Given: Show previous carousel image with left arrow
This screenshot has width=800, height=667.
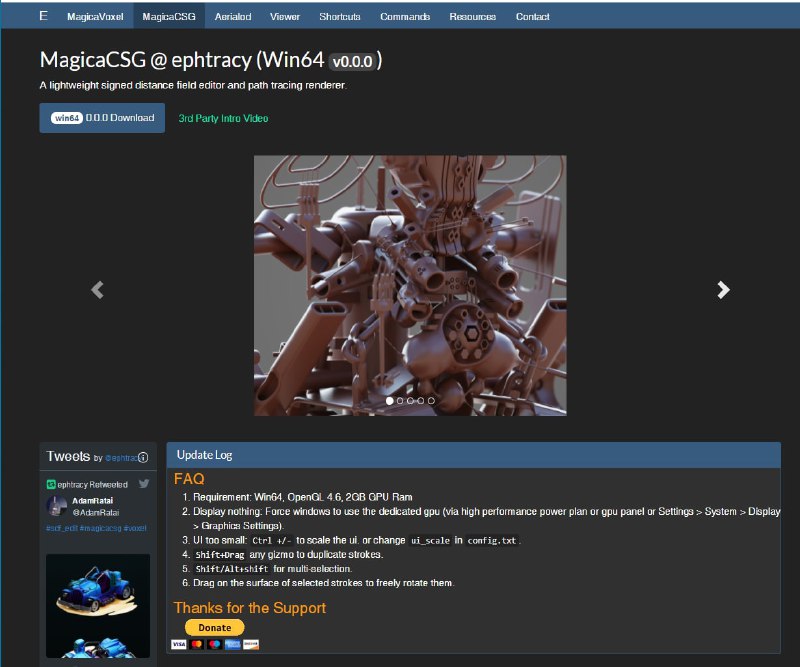Looking at the screenshot, I should (97, 290).
